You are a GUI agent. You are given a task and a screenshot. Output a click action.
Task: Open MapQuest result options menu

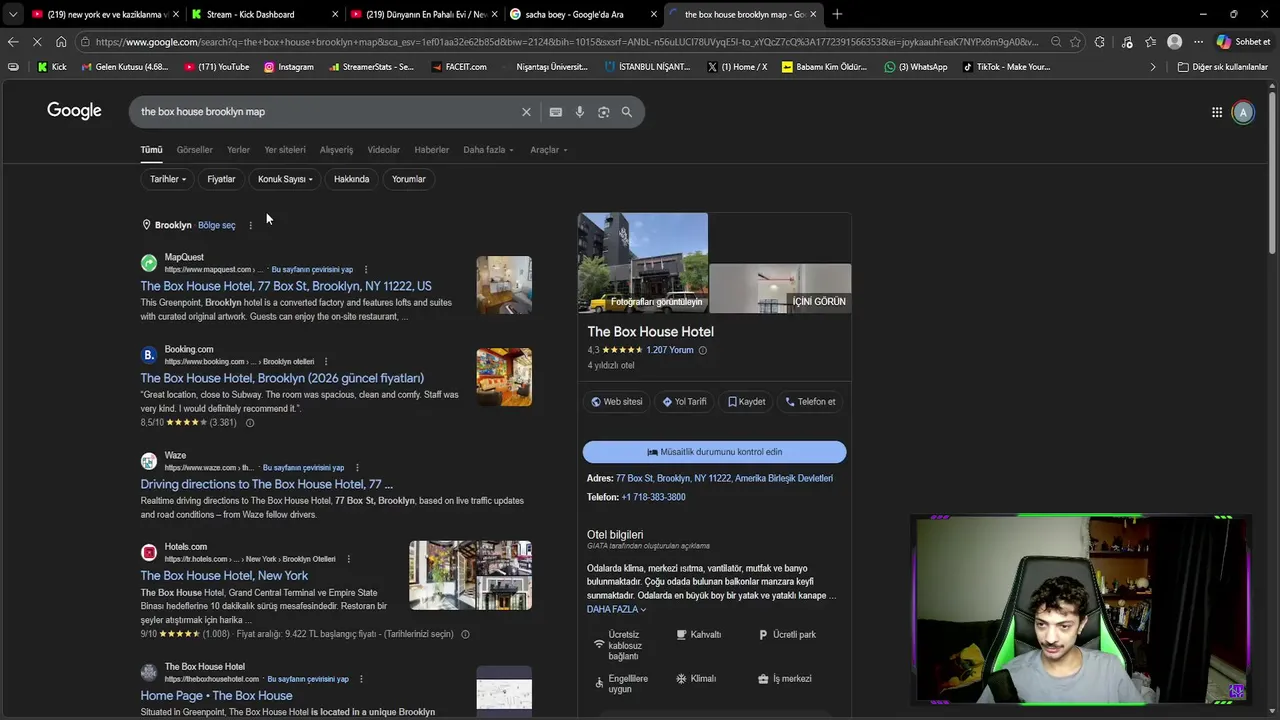pos(366,269)
